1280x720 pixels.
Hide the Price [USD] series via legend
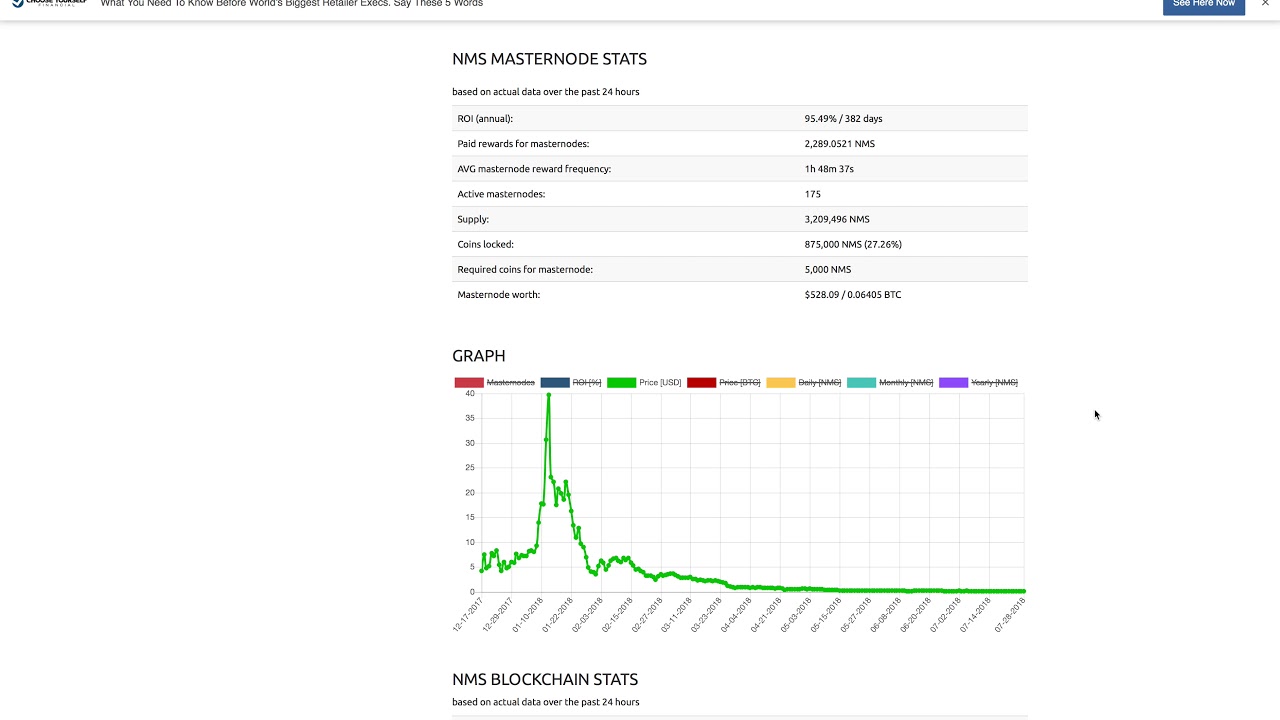644,382
